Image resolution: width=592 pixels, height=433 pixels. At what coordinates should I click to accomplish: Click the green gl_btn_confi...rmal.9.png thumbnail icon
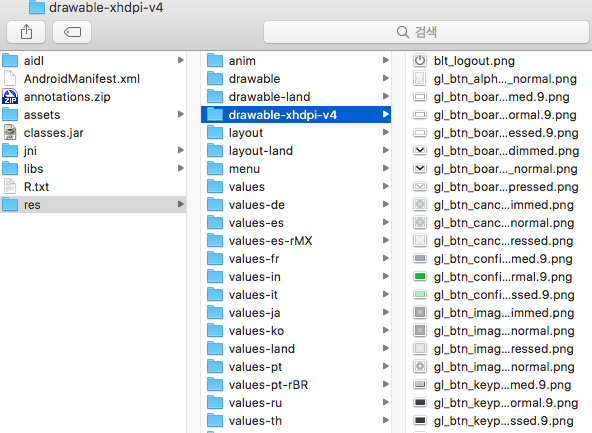point(420,277)
